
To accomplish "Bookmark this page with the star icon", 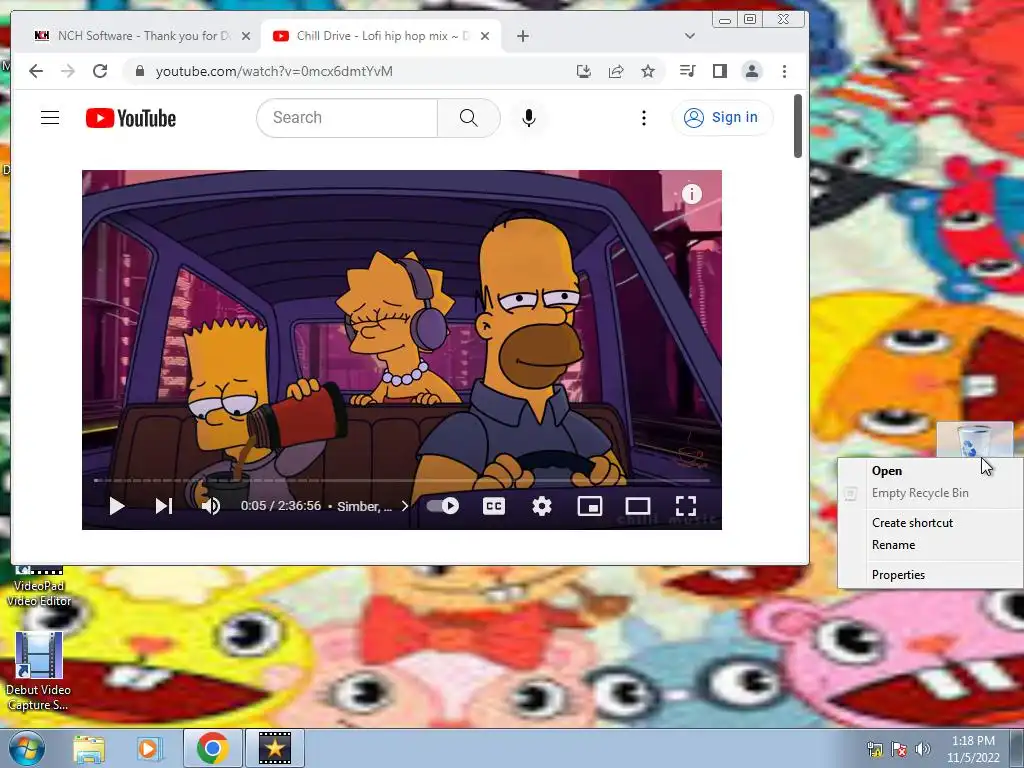I will 648,71.
